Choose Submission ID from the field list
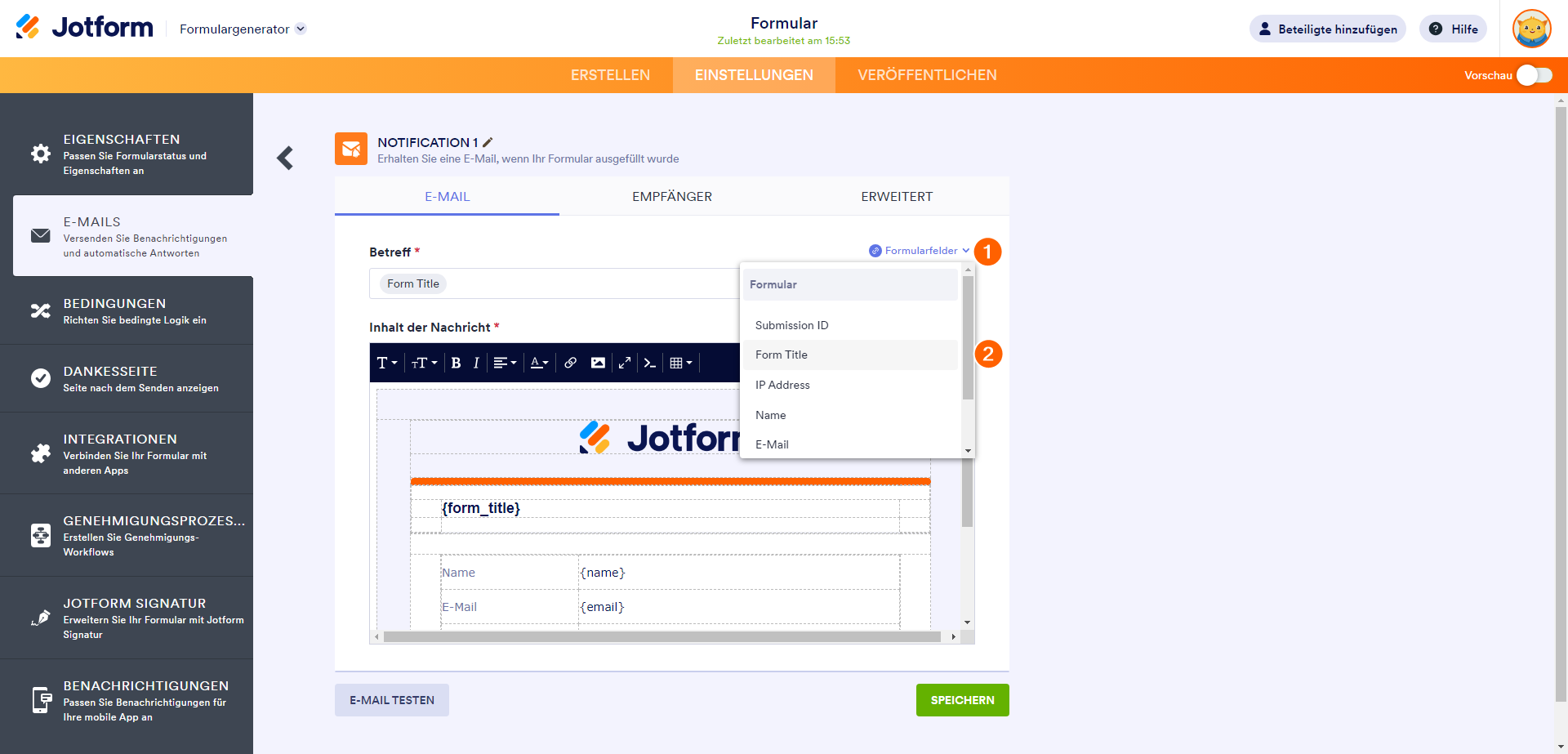Viewport: 1568px width, 754px height. click(850, 325)
